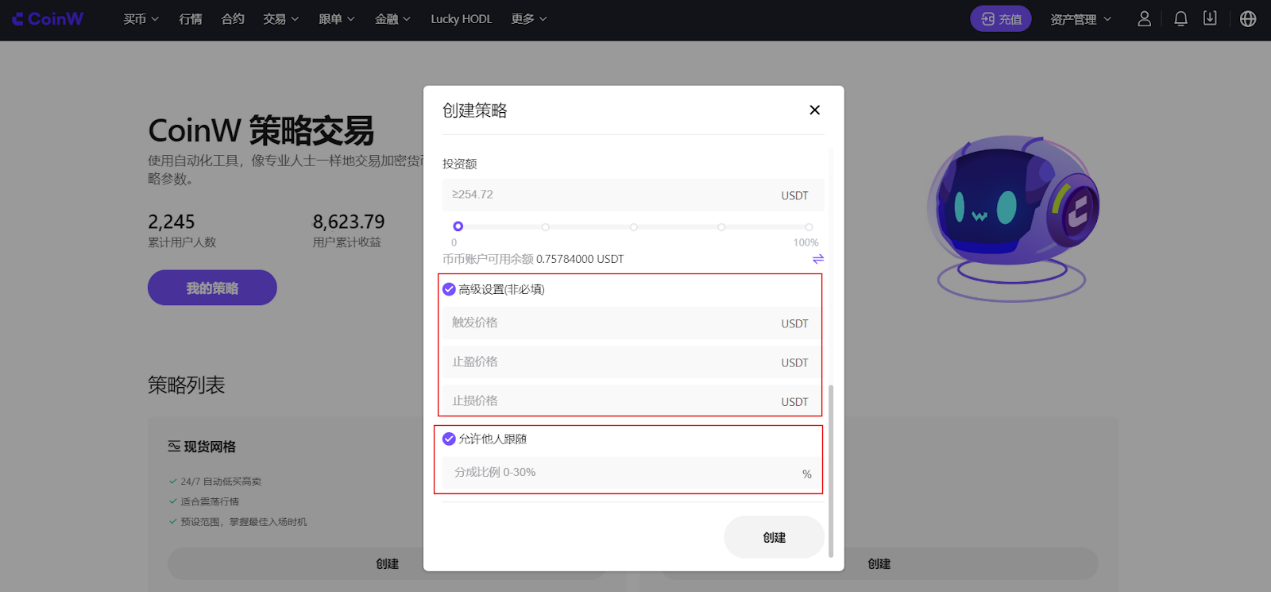
Task: Open the language globe icon
Action: coord(1247,19)
